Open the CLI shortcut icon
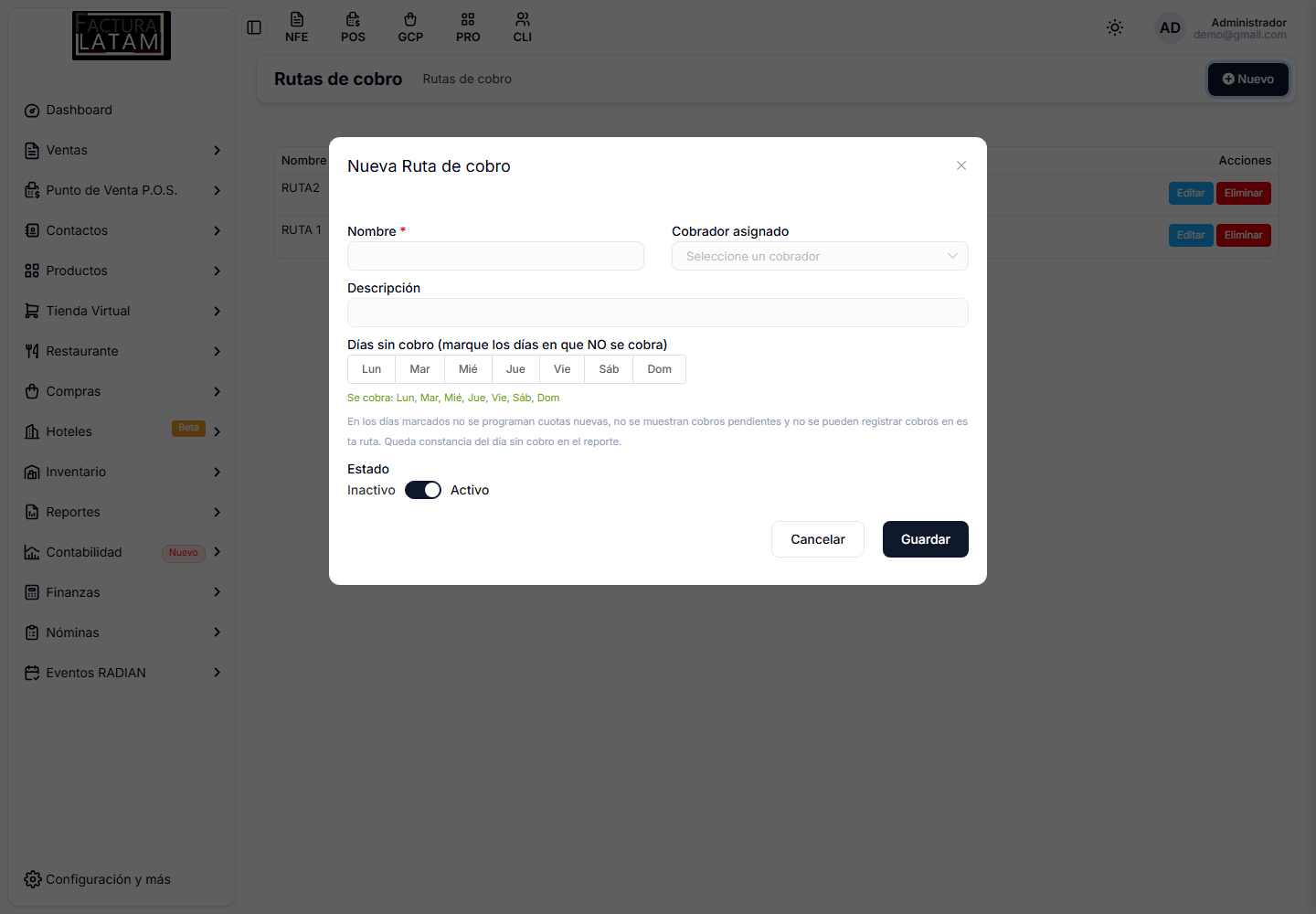 pos(522,27)
